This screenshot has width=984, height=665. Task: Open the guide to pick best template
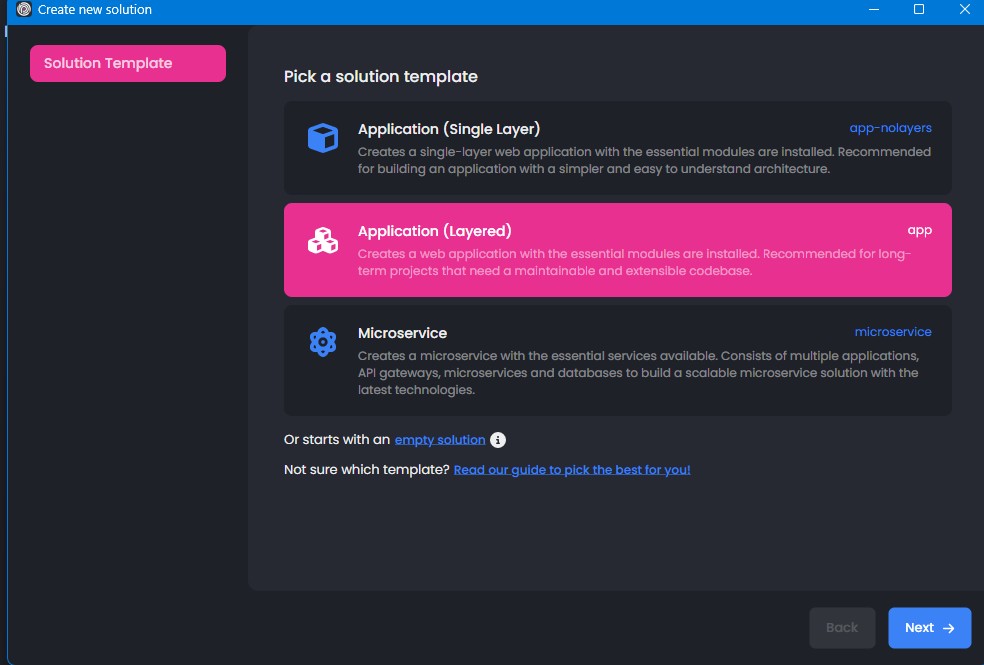(x=571, y=469)
